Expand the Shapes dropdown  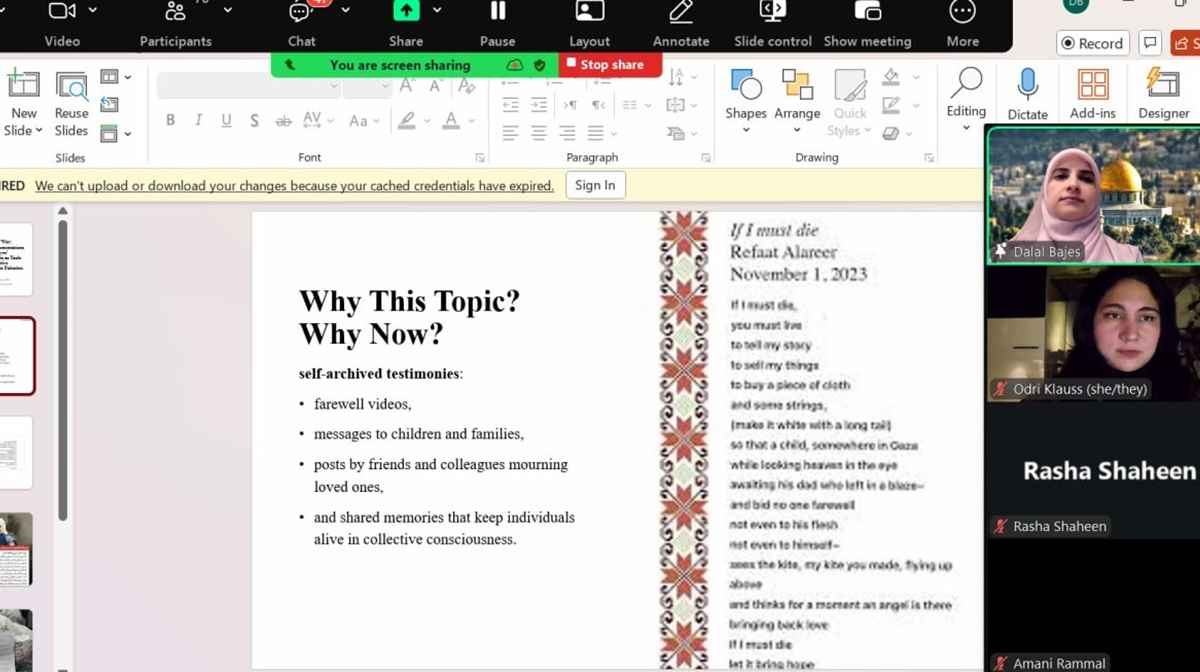point(746,130)
